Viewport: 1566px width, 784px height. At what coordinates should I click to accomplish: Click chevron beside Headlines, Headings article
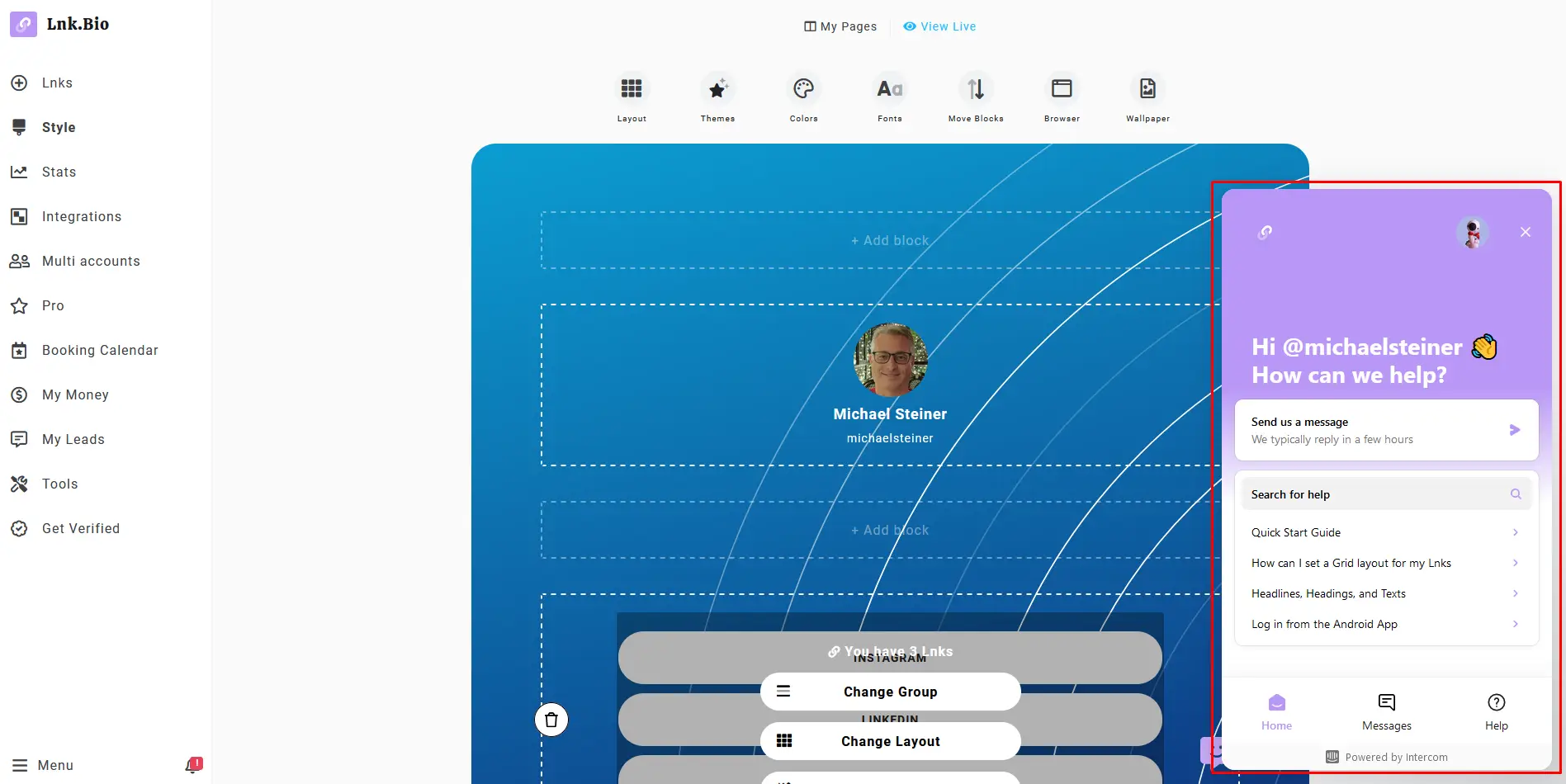pyautogui.click(x=1516, y=593)
